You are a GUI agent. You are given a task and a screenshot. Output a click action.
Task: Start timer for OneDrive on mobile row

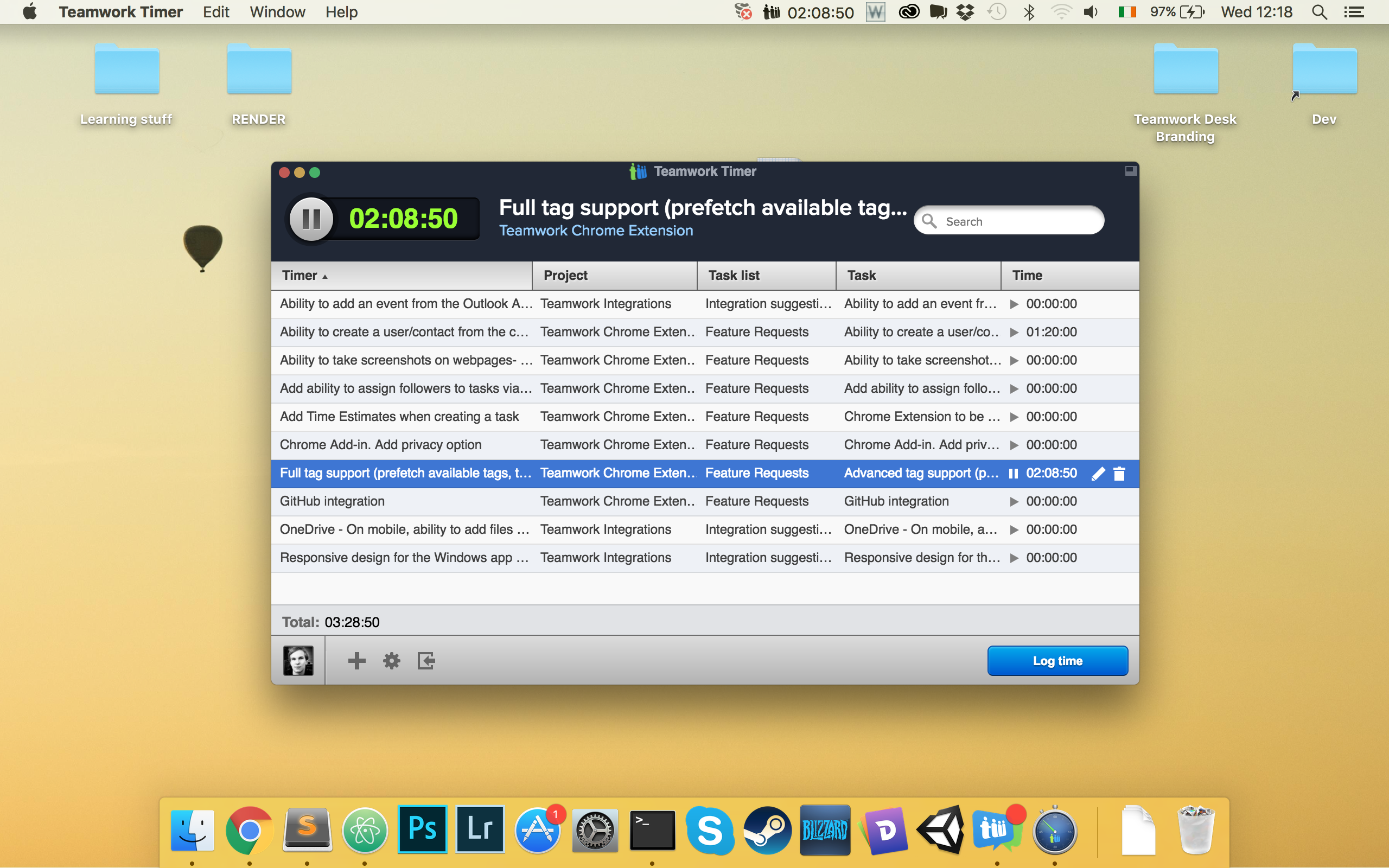point(1014,530)
